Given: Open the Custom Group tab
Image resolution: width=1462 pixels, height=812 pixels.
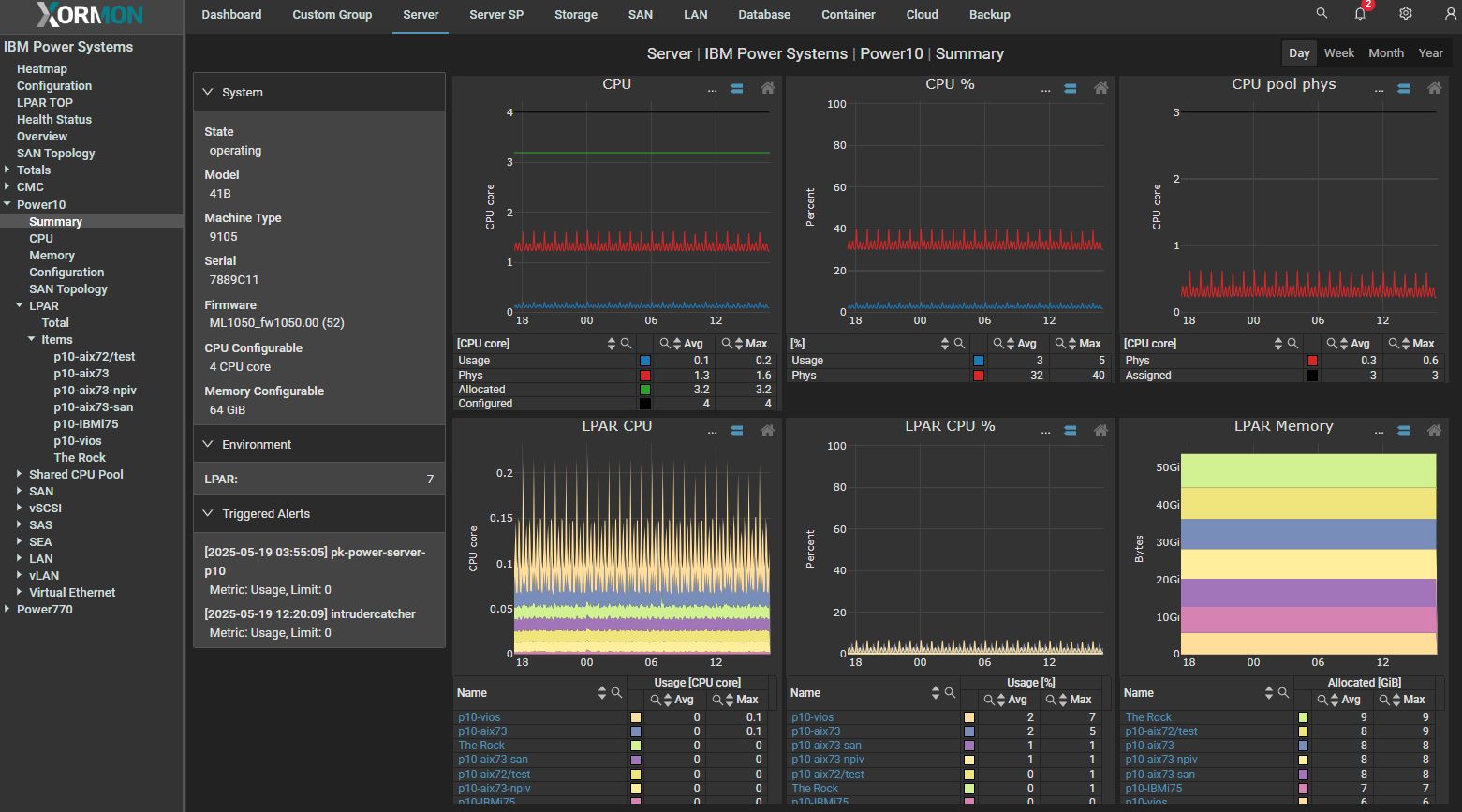Looking at the screenshot, I should 332,15.
